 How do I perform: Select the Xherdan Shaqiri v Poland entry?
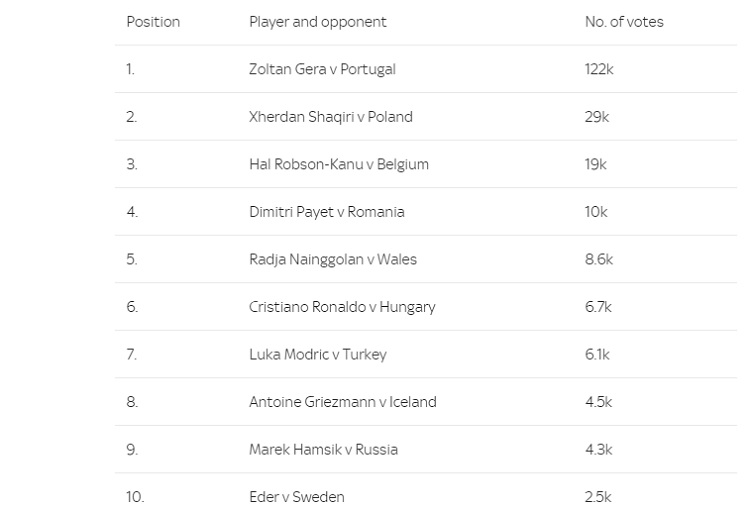pos(331,117)
